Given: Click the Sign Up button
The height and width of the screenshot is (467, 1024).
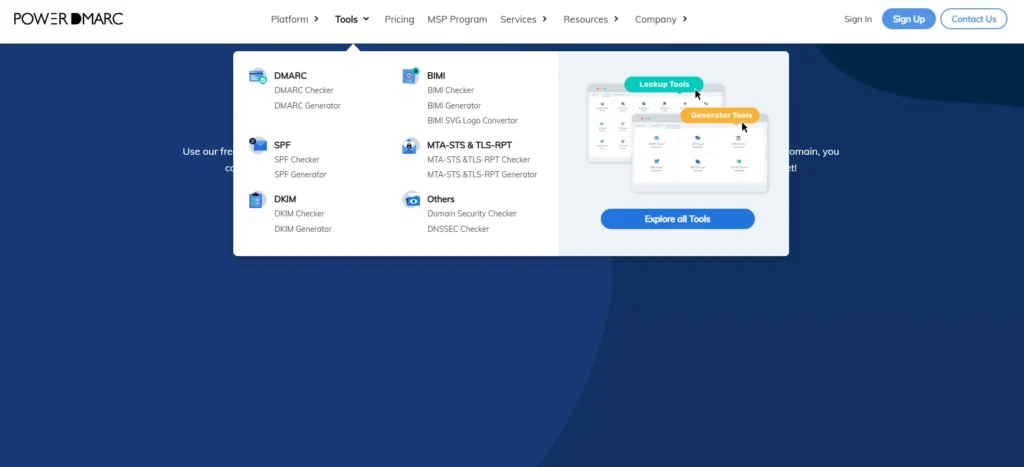Looking at the screenshot, I should coord(908,19).
